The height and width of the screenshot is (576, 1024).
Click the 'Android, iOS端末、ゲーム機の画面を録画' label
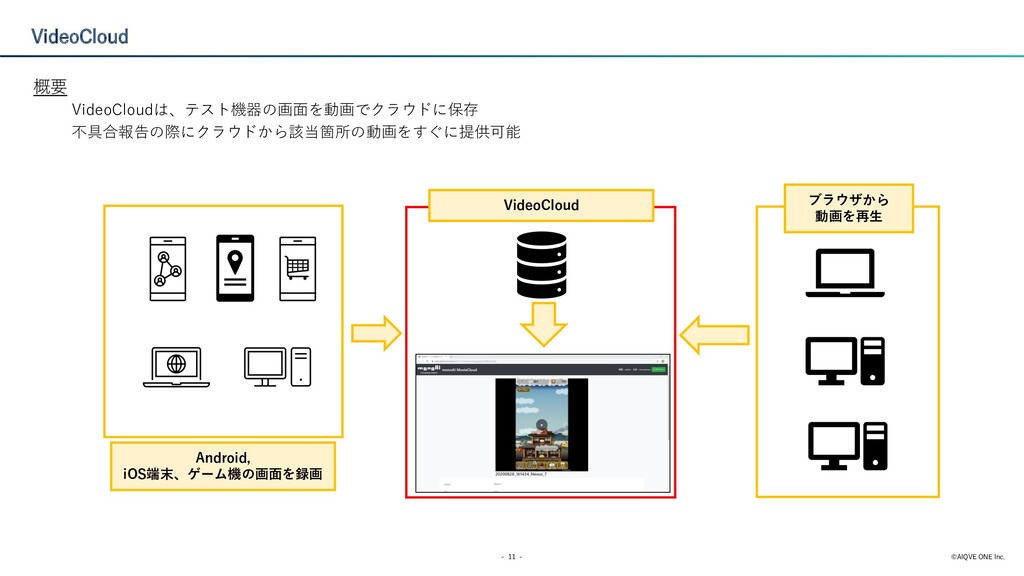pyautogui.click(x=223, y=466)
